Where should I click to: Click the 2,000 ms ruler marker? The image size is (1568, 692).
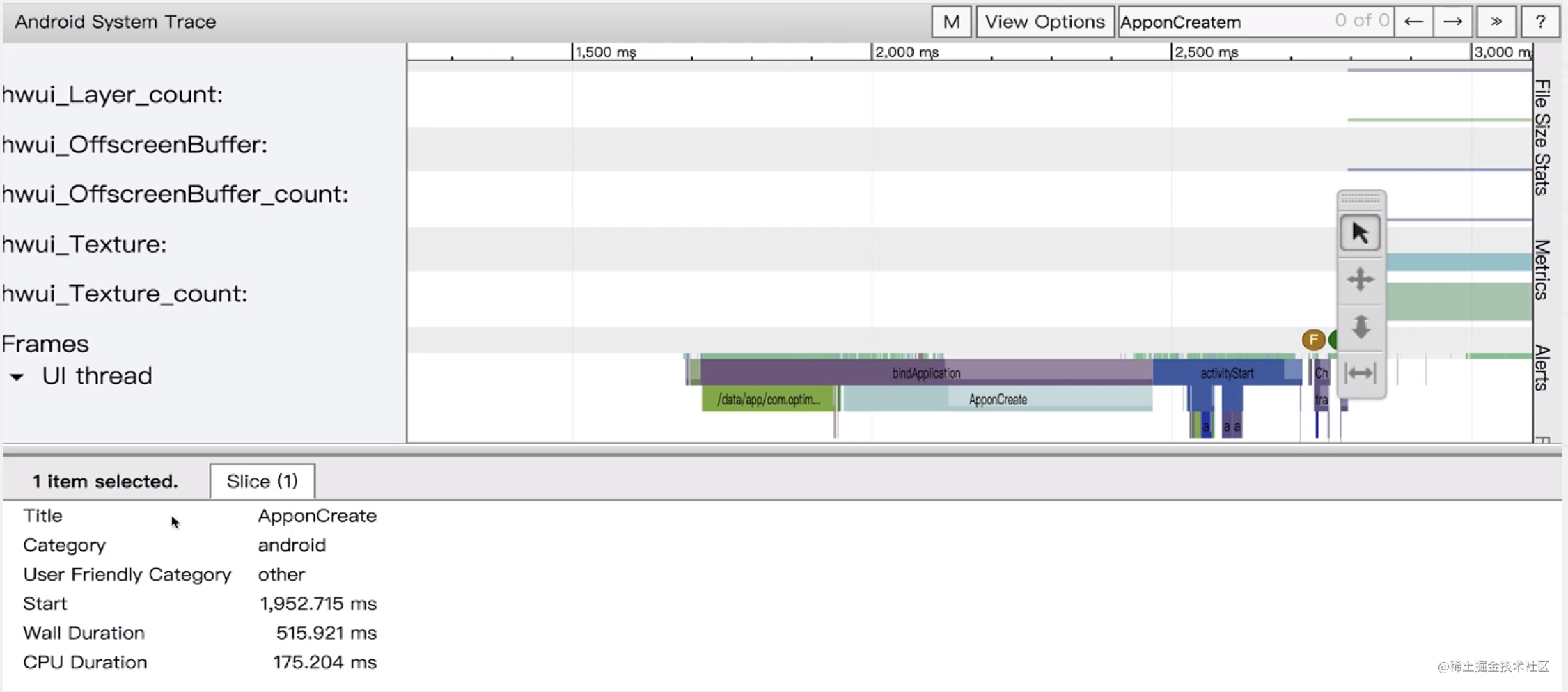pos(906,52)
